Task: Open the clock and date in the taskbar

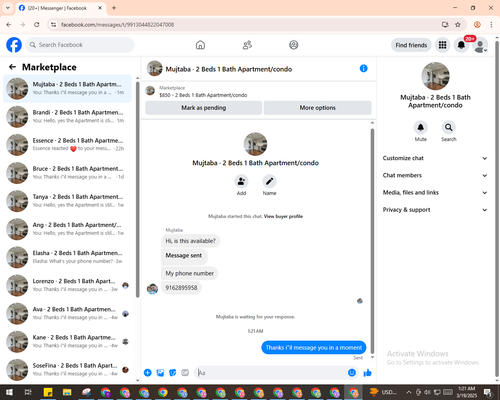Action: pyautogui.click(x=466, y=392)
